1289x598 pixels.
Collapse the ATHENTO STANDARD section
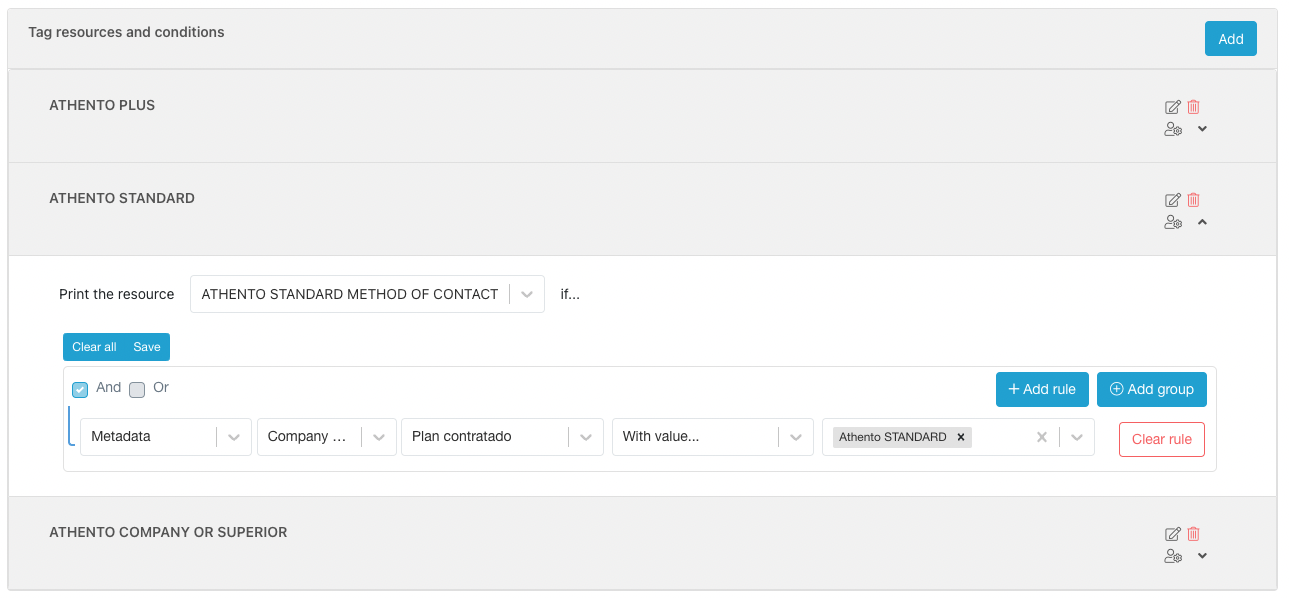tap(1203, 222)
